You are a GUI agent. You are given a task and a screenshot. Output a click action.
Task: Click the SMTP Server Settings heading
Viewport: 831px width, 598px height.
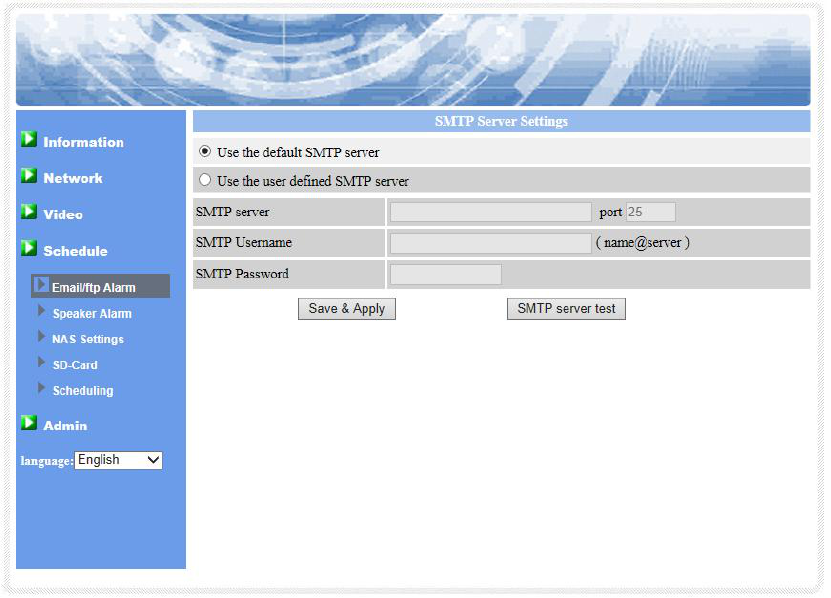501,121
